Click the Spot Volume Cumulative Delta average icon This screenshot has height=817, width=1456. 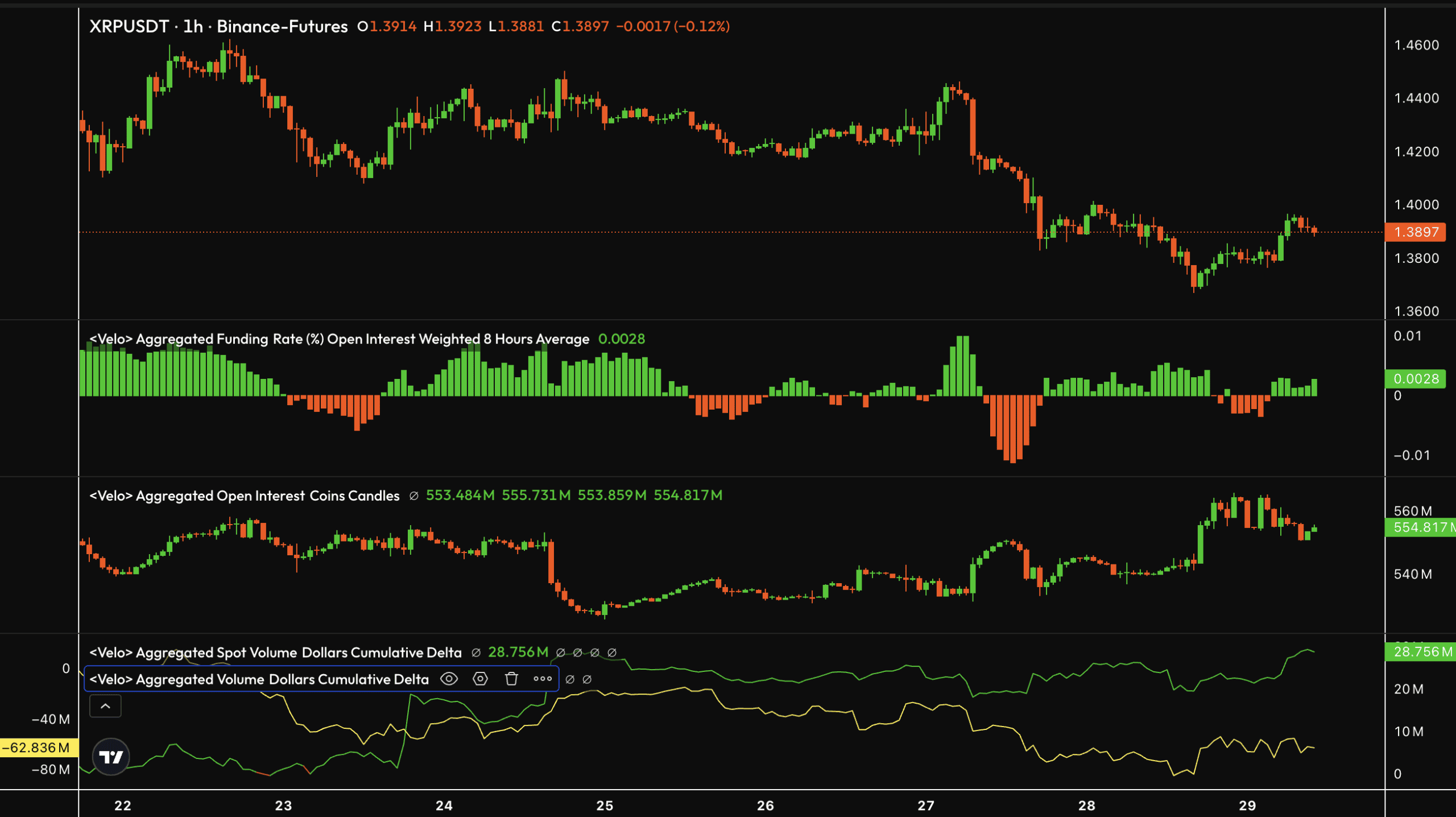point(476,652)
